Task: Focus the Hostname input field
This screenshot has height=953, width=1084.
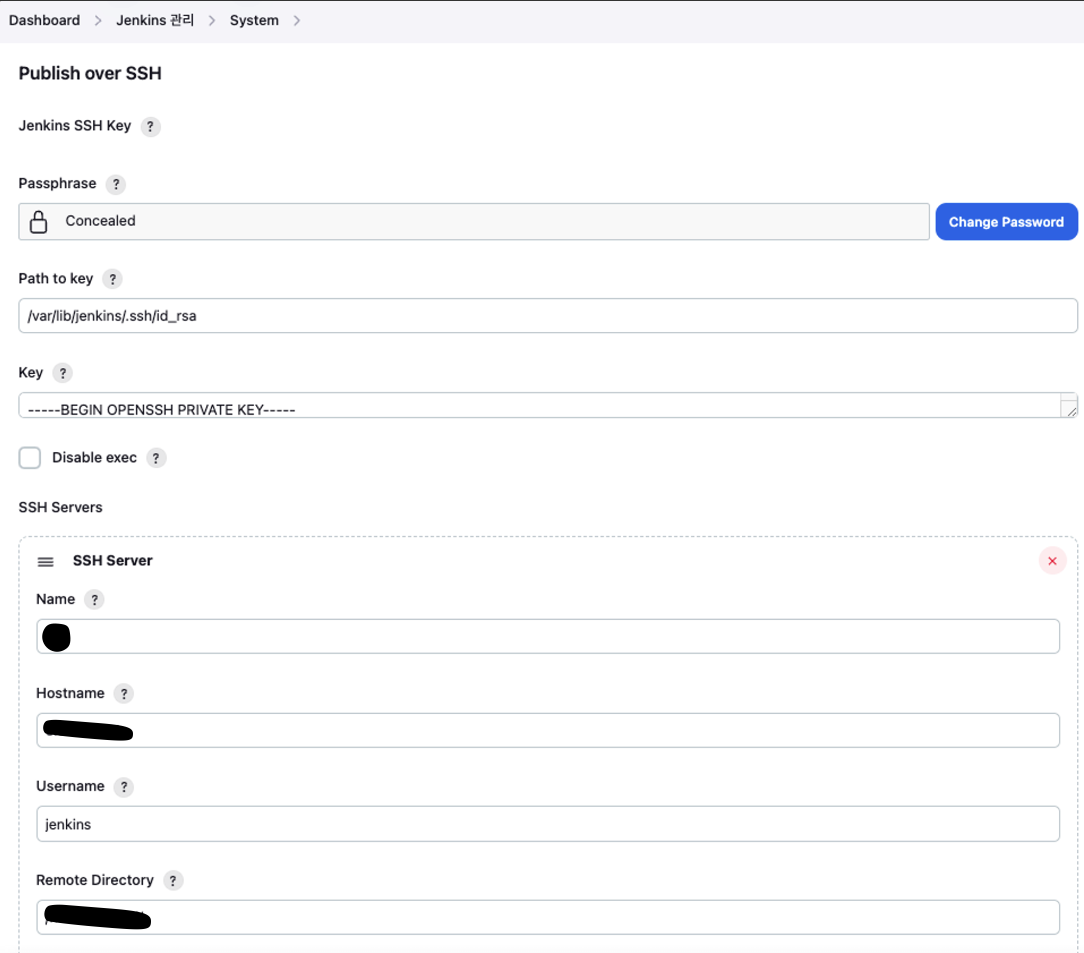Action: [548, 730]
